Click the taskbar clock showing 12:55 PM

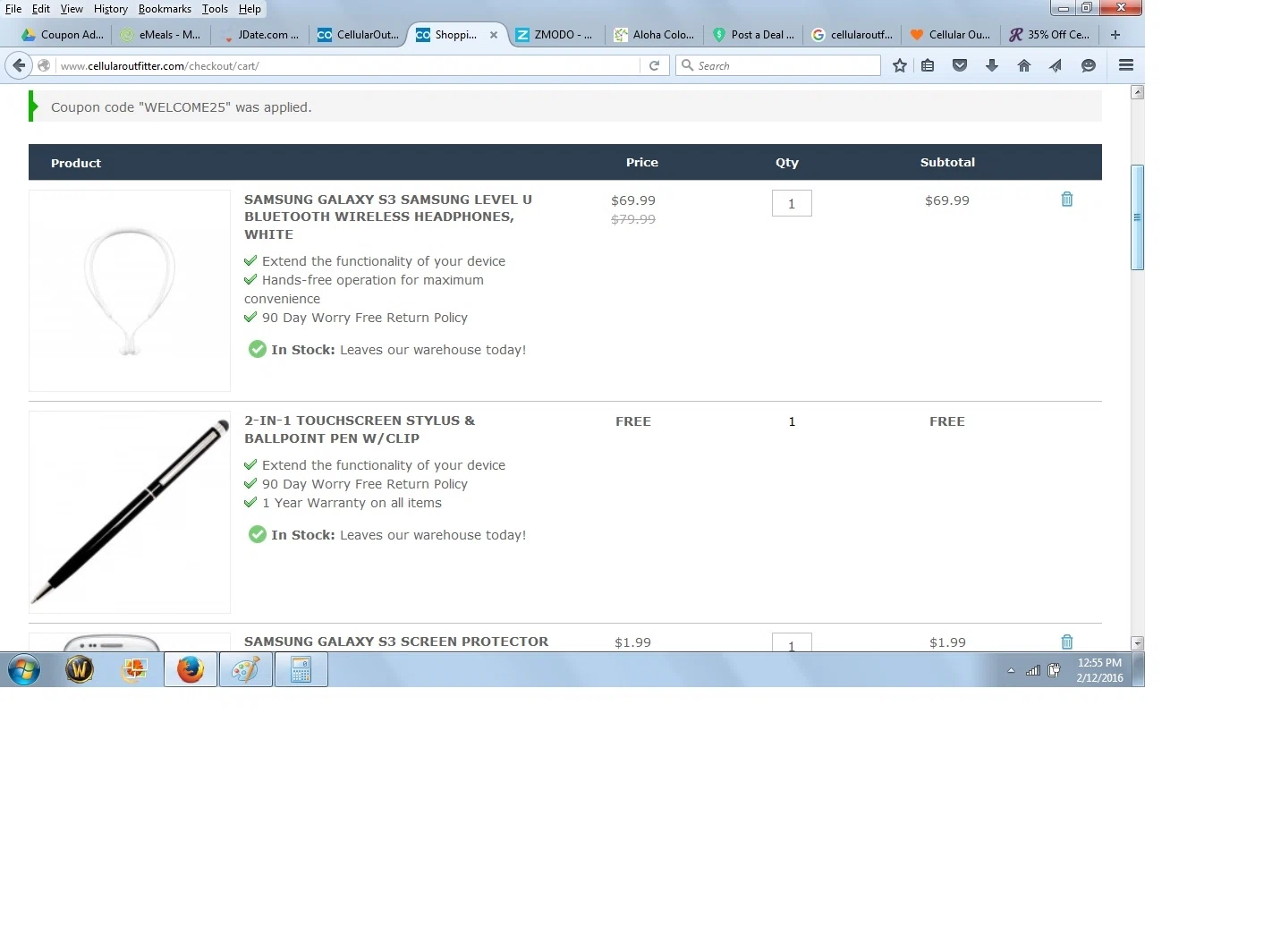[1099, 670]
